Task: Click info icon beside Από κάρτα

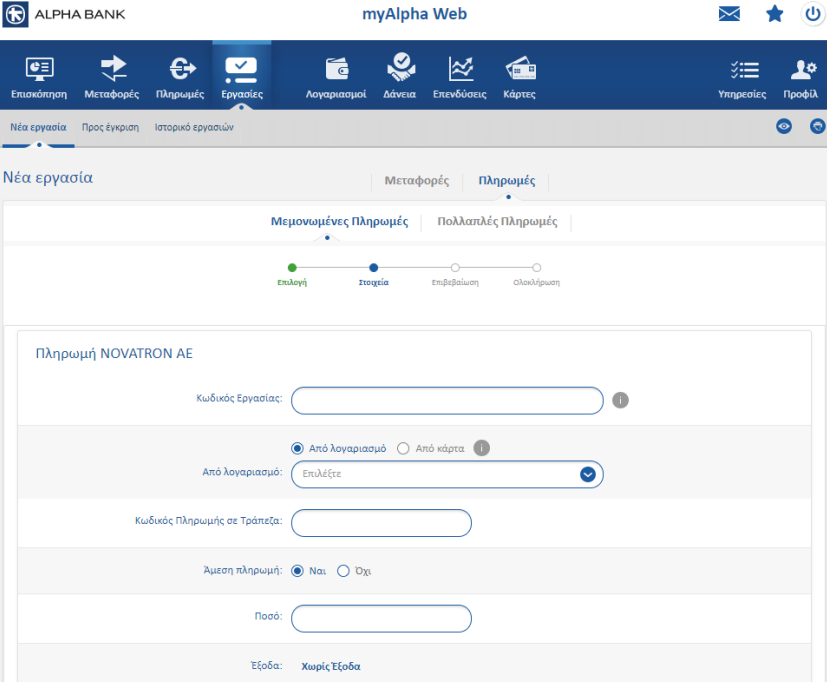Action: (x=482, y=448)
